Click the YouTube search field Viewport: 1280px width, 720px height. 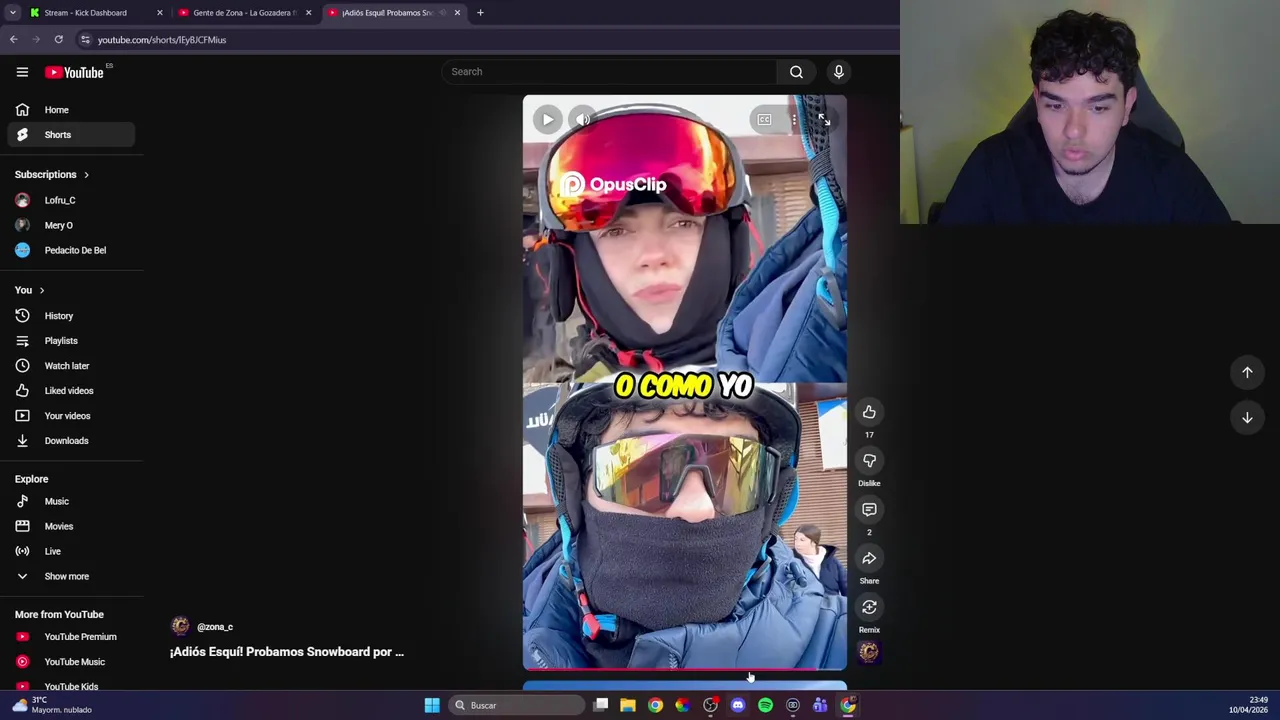tap(609, 72)
